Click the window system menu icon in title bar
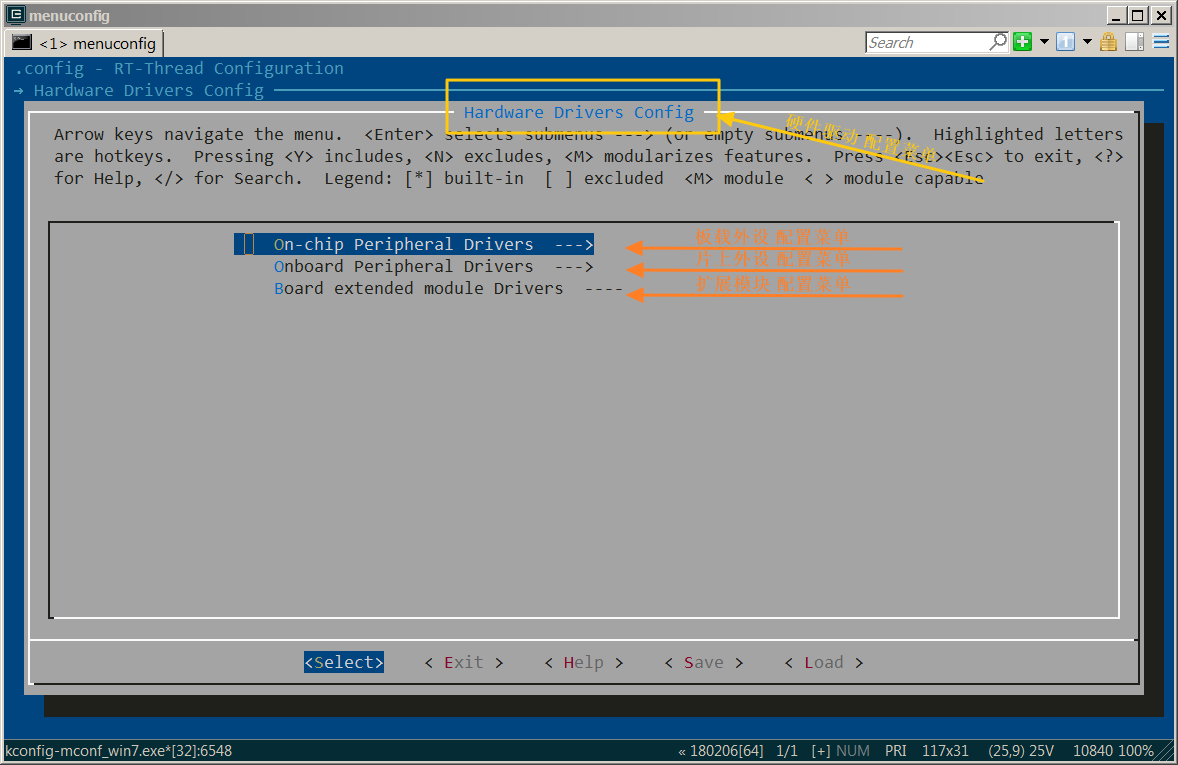The width and height of the screenshot is (1178, 765). click(15, 14)
